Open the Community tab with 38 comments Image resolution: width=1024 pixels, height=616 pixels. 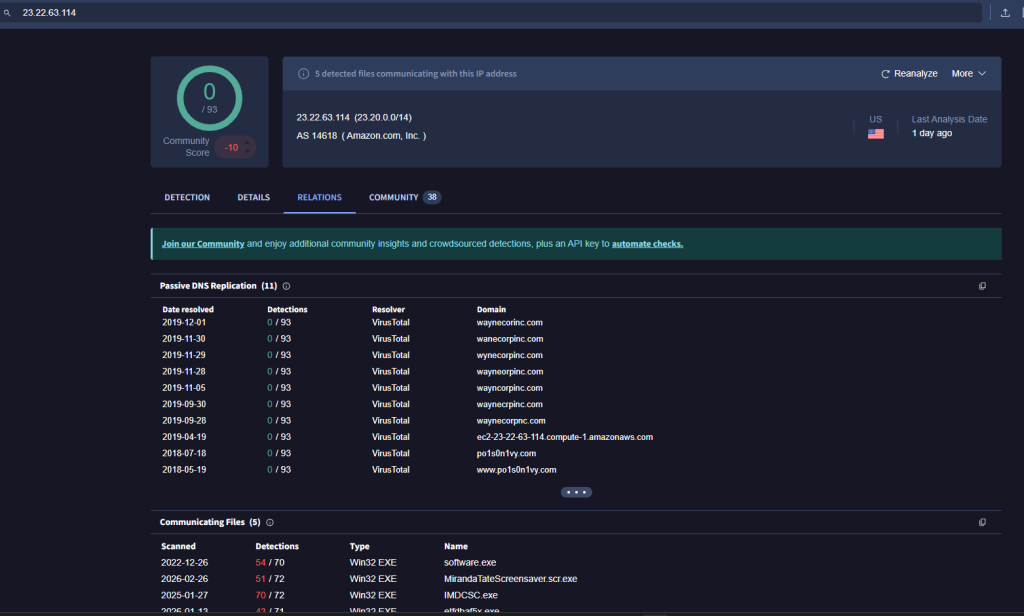[x=404, y=198]
